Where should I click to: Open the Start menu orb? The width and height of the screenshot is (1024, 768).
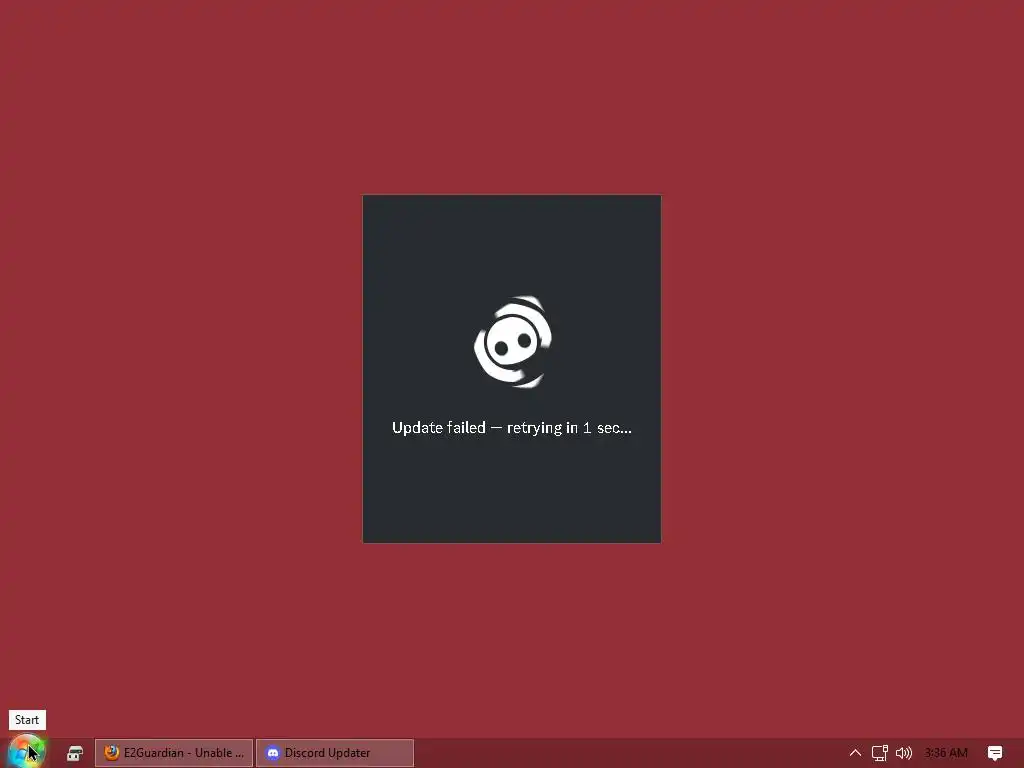click(x=26, y=752)
